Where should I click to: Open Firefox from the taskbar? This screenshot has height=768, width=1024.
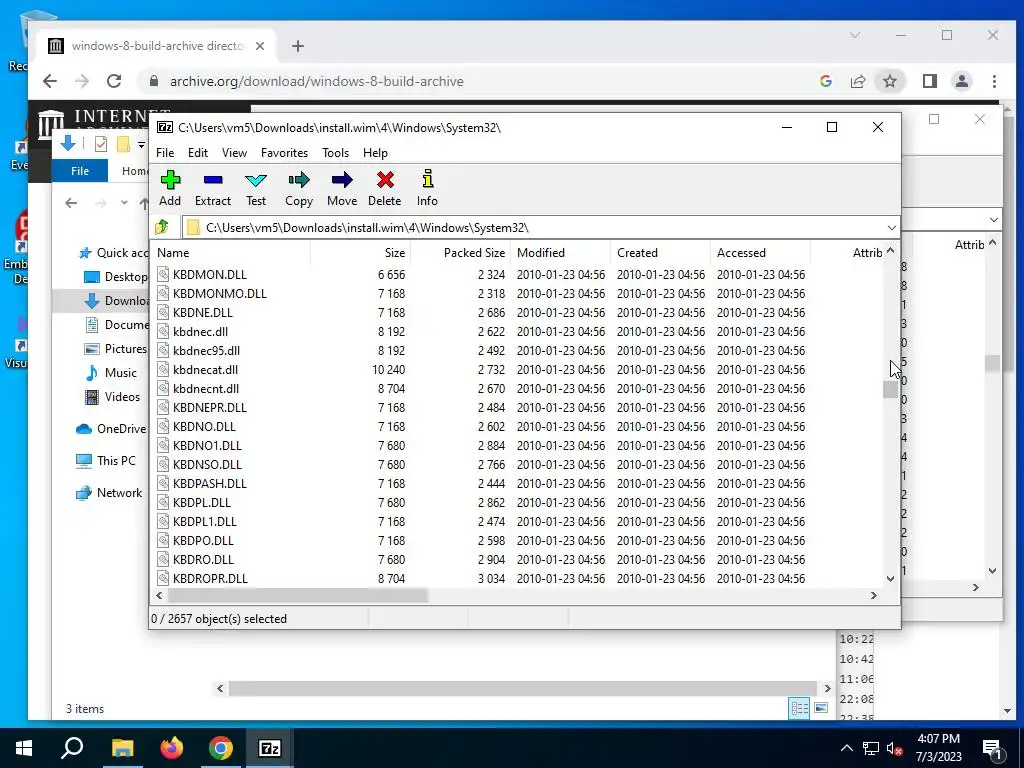pos(172,748)
